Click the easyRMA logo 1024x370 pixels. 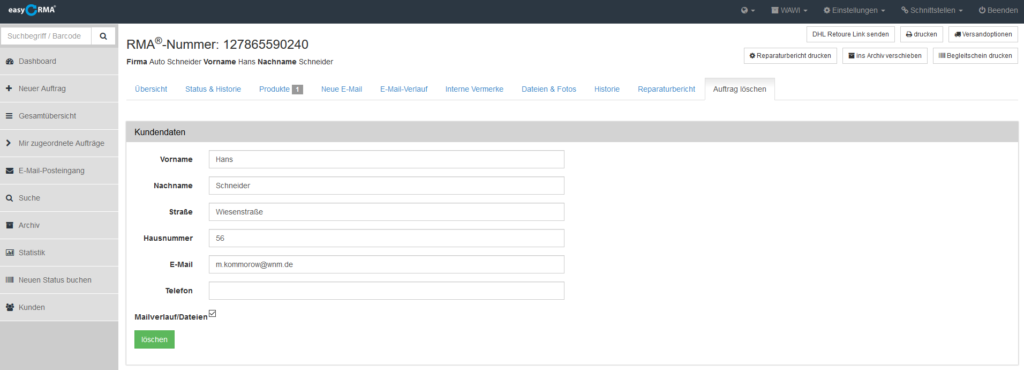tap(32, 10)
